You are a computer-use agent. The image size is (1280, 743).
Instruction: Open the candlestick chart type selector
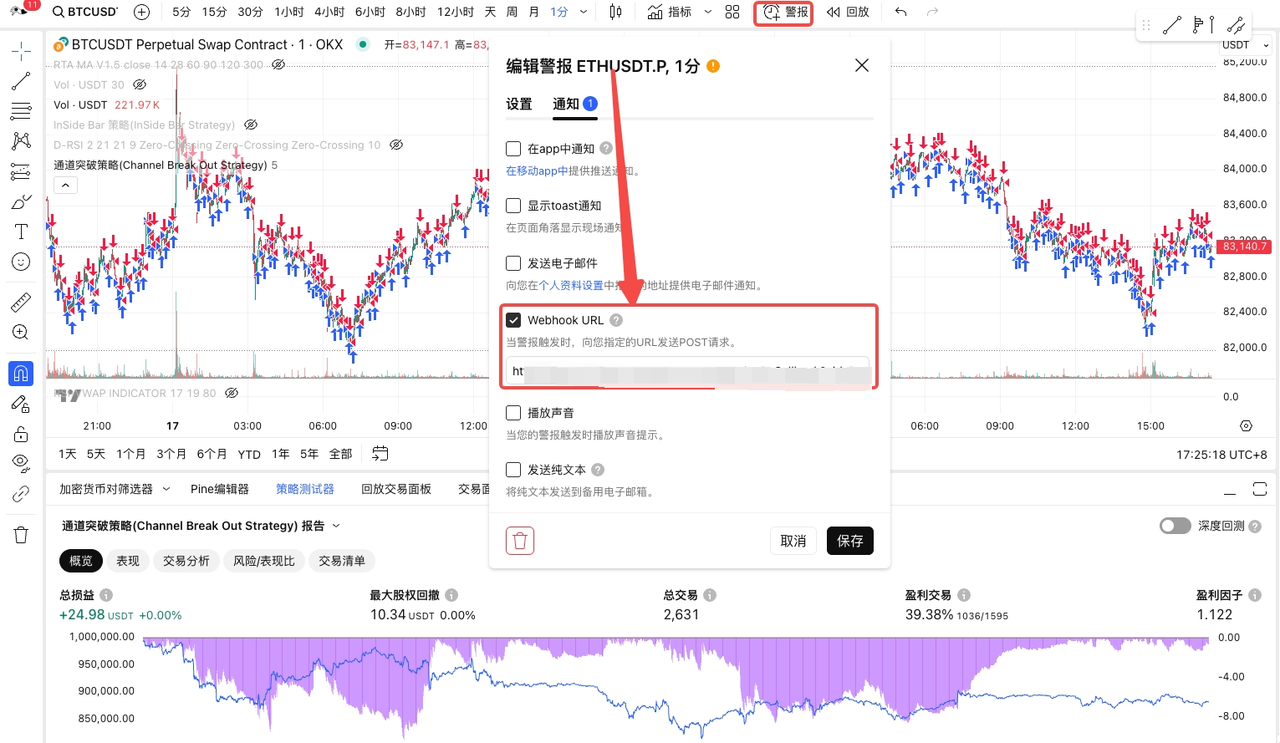pos(616,12)
